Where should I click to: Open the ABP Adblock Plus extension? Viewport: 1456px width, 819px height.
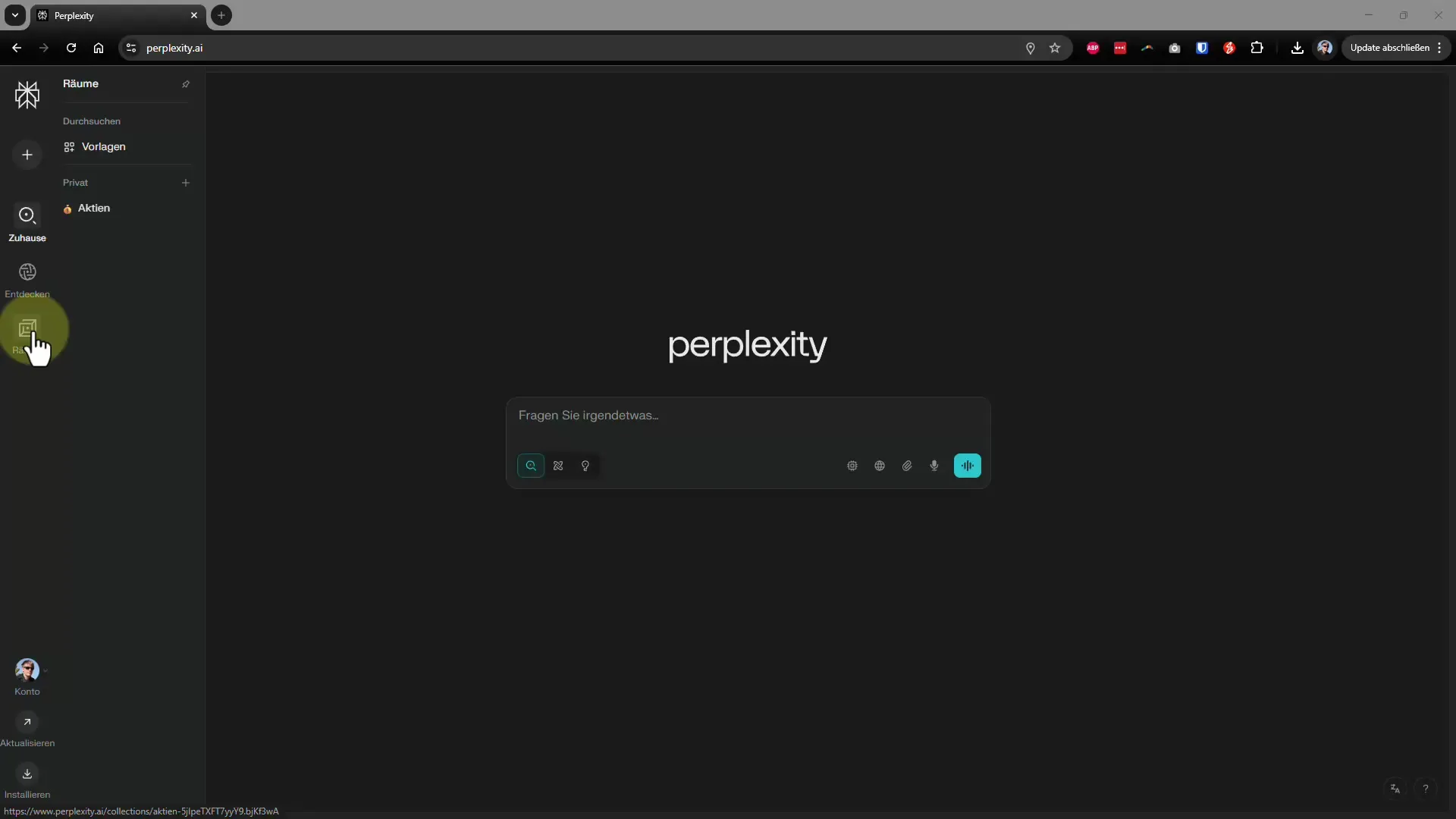coord(1093,48)
